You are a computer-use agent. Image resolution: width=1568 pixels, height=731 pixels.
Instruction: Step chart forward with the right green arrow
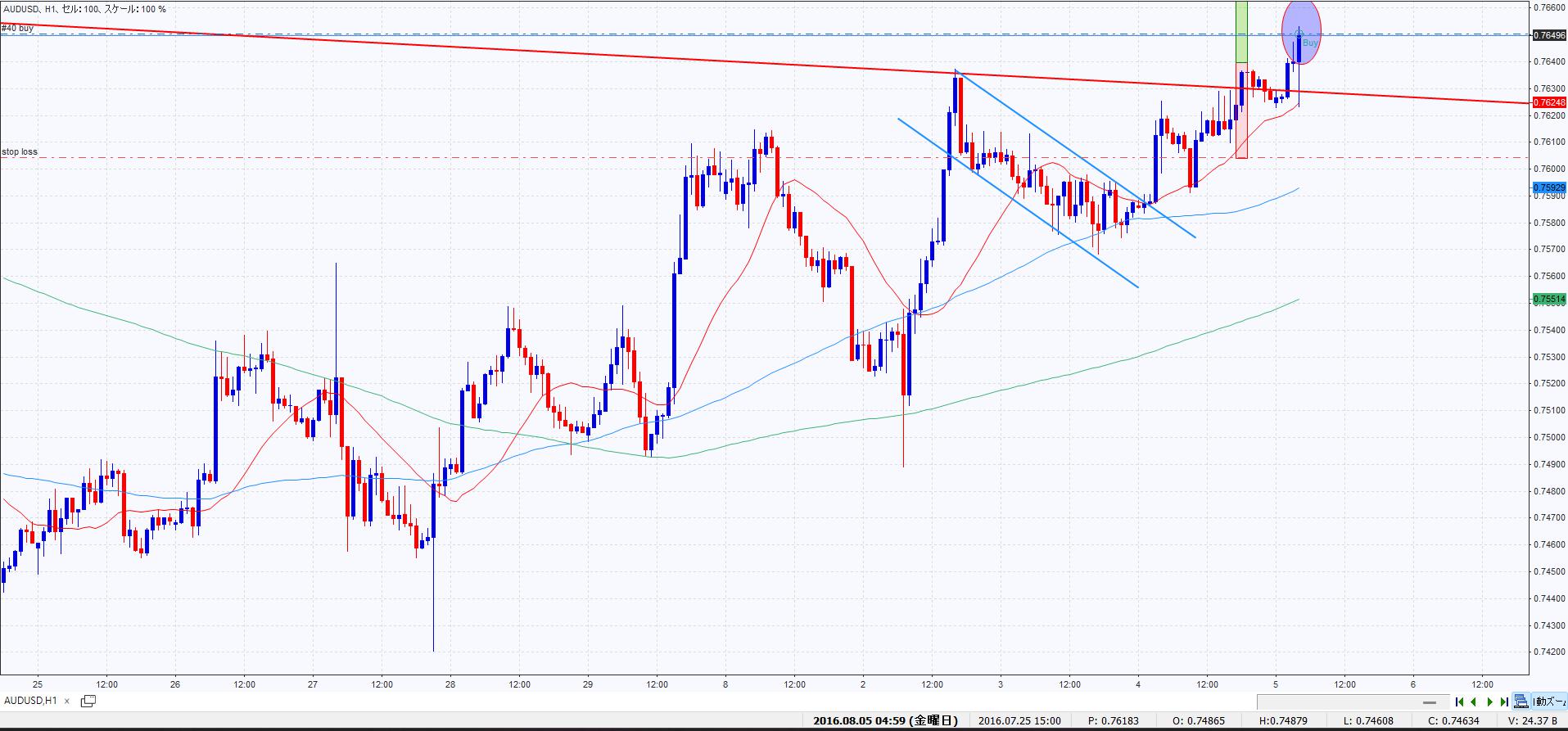click(x=1489, y=702)
